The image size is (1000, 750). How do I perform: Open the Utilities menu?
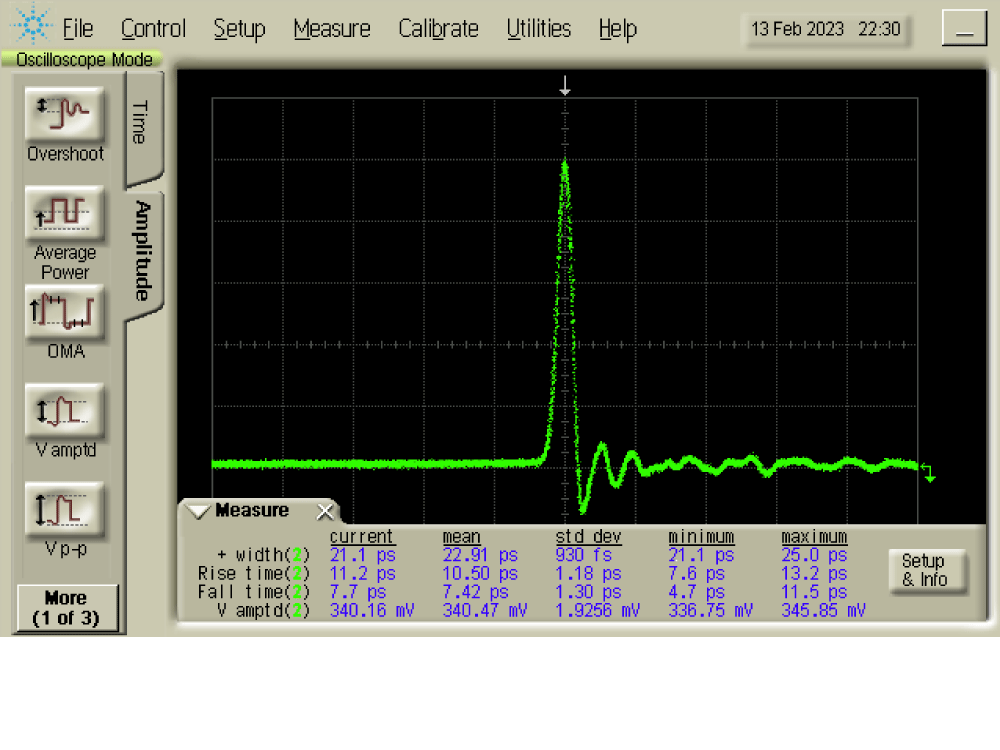click(539, 29)
